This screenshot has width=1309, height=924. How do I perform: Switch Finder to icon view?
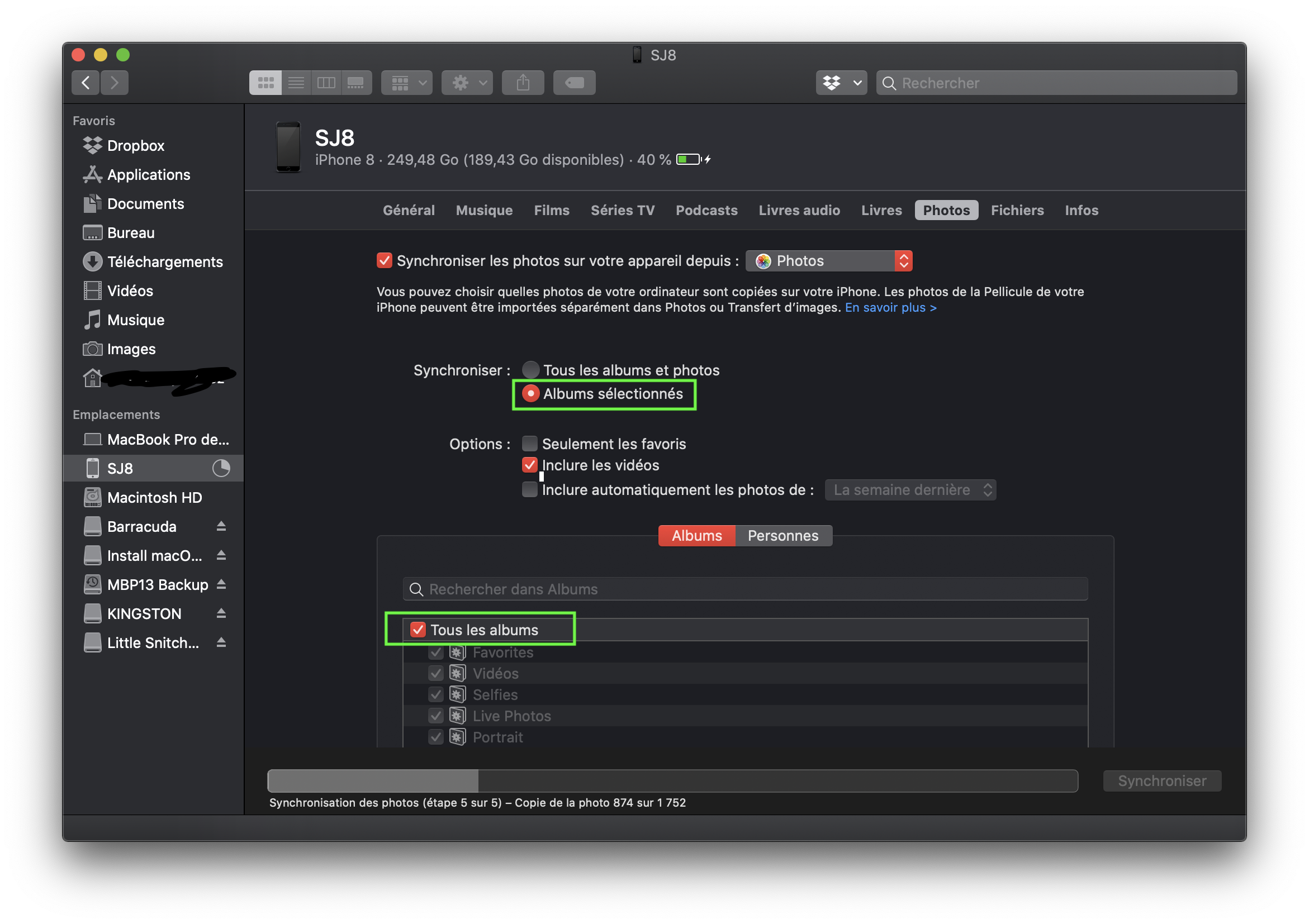coord(265,83)
